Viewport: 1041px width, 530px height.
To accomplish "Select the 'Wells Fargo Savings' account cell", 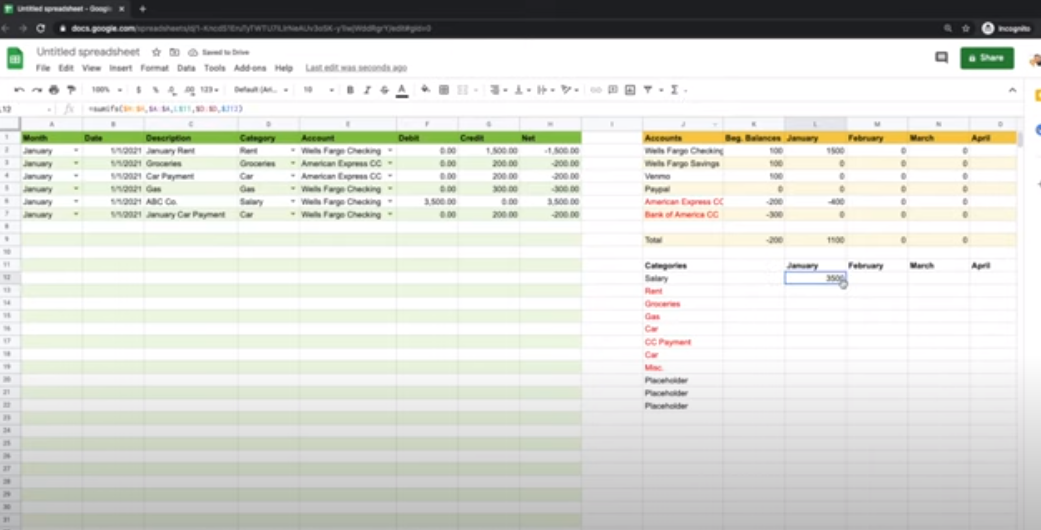I will pyautogui.click(x=682, y=163).
